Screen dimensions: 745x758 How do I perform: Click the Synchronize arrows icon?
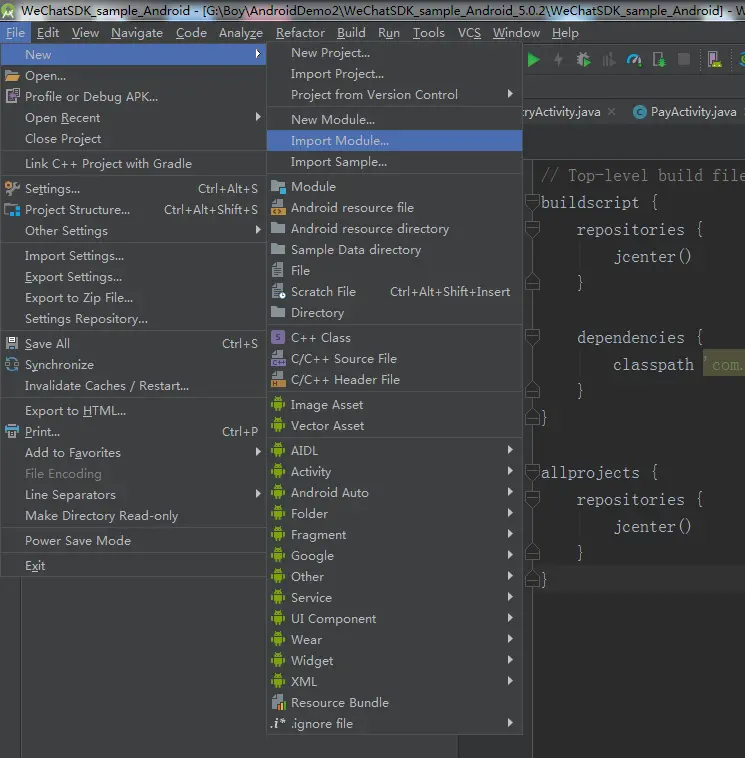[12, 364]
